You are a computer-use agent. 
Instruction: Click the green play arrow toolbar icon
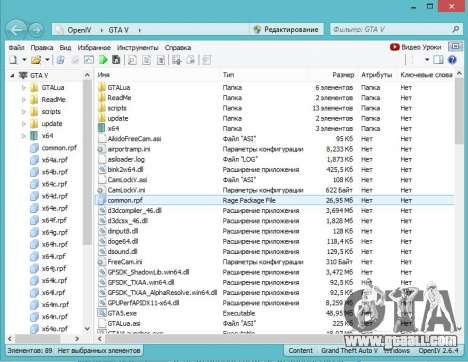[x=103, y=60]
